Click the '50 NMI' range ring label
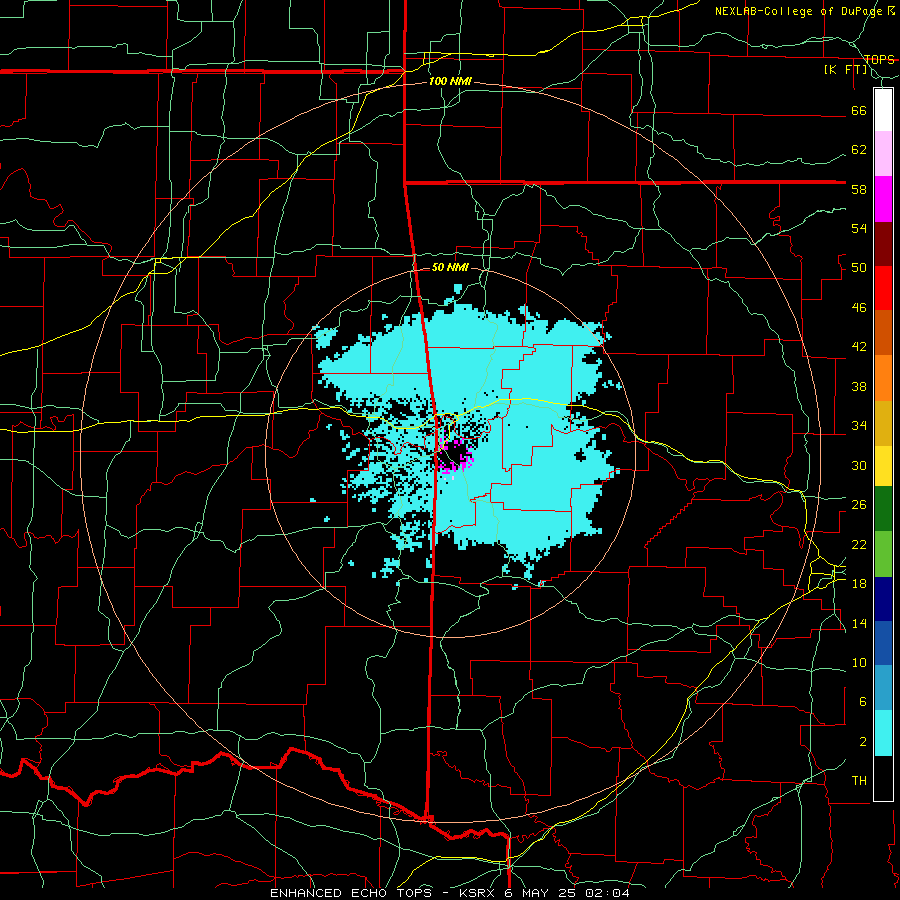Viewport: 900px width, 900px height. pyautogui.click(x=450, y=267)
